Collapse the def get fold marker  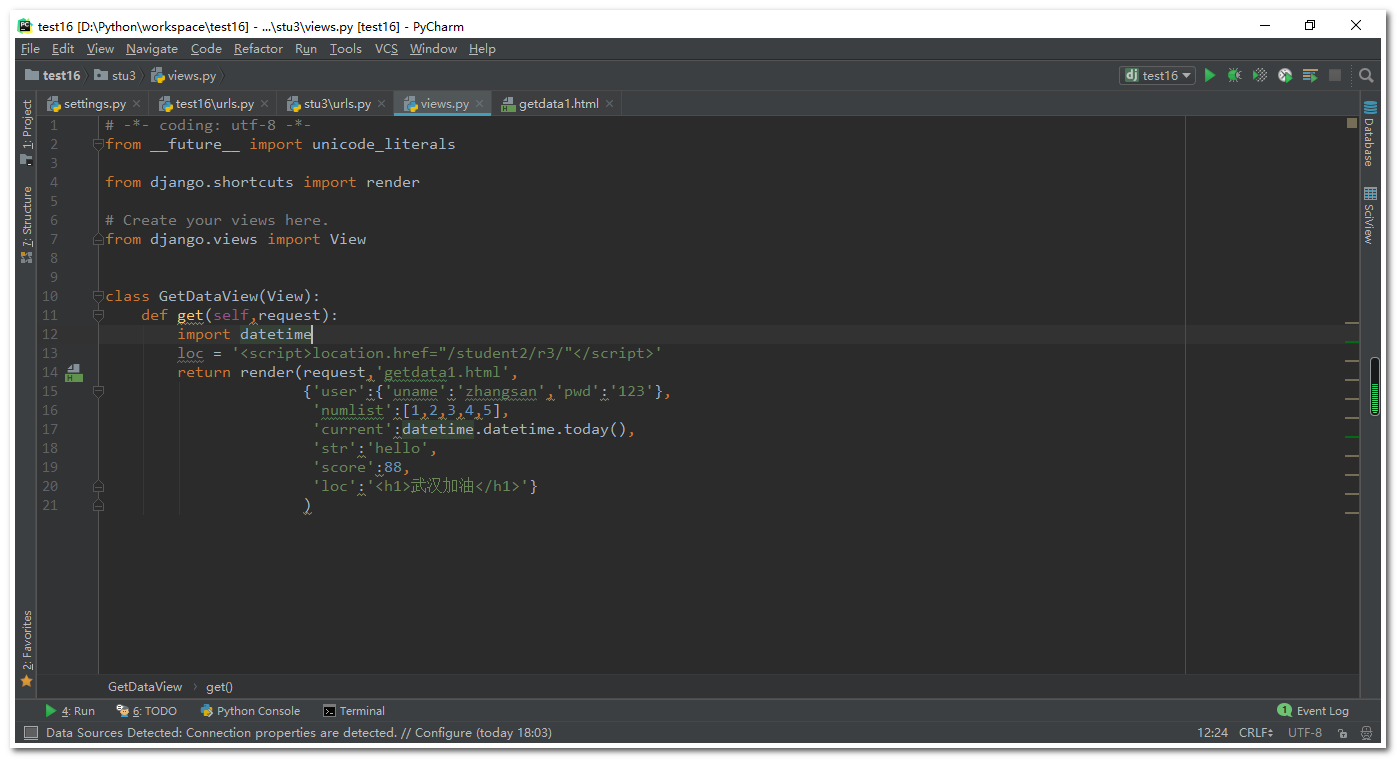click(x=98, y=315)
